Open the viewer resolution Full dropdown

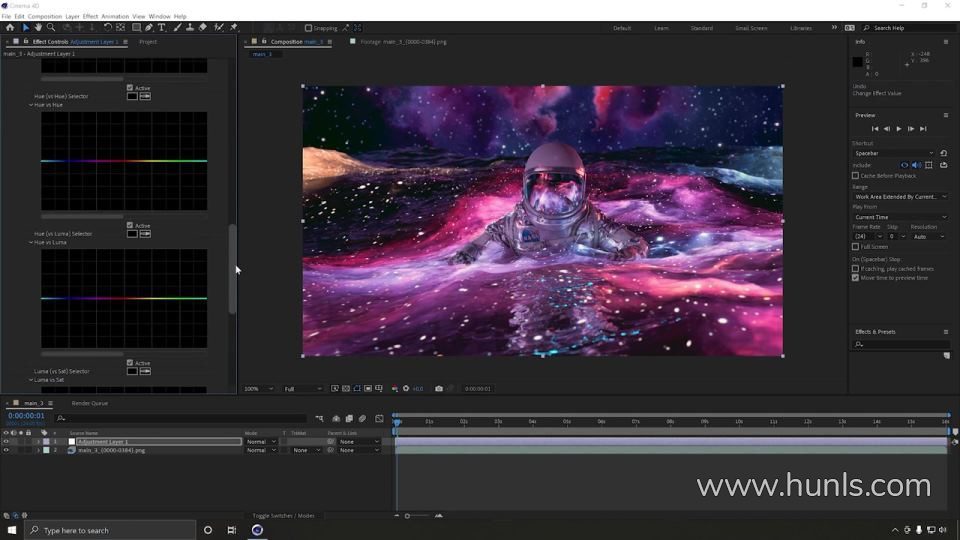(302, 389)
